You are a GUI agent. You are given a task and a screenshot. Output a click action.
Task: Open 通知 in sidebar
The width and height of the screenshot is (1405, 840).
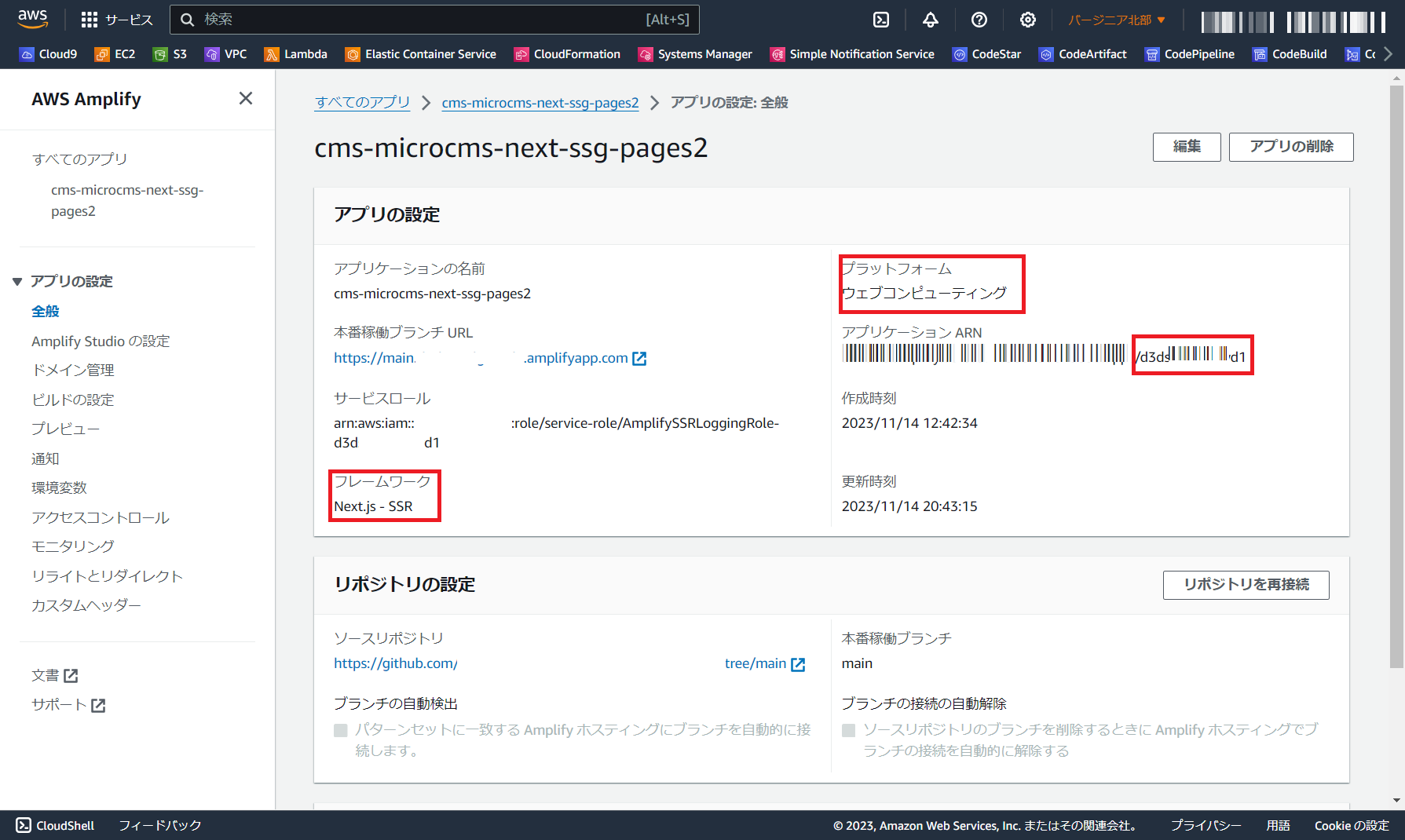coord(46,458)
